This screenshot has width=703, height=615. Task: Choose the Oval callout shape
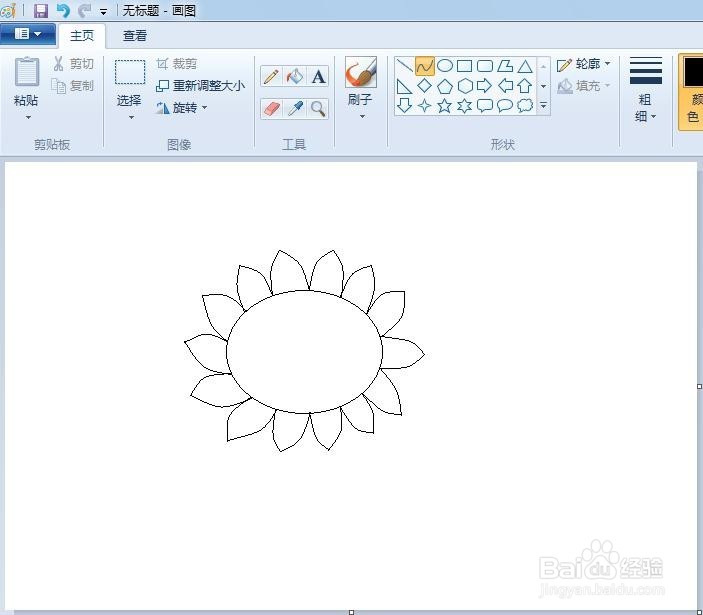pyautogui.click(x=505, y=106)
